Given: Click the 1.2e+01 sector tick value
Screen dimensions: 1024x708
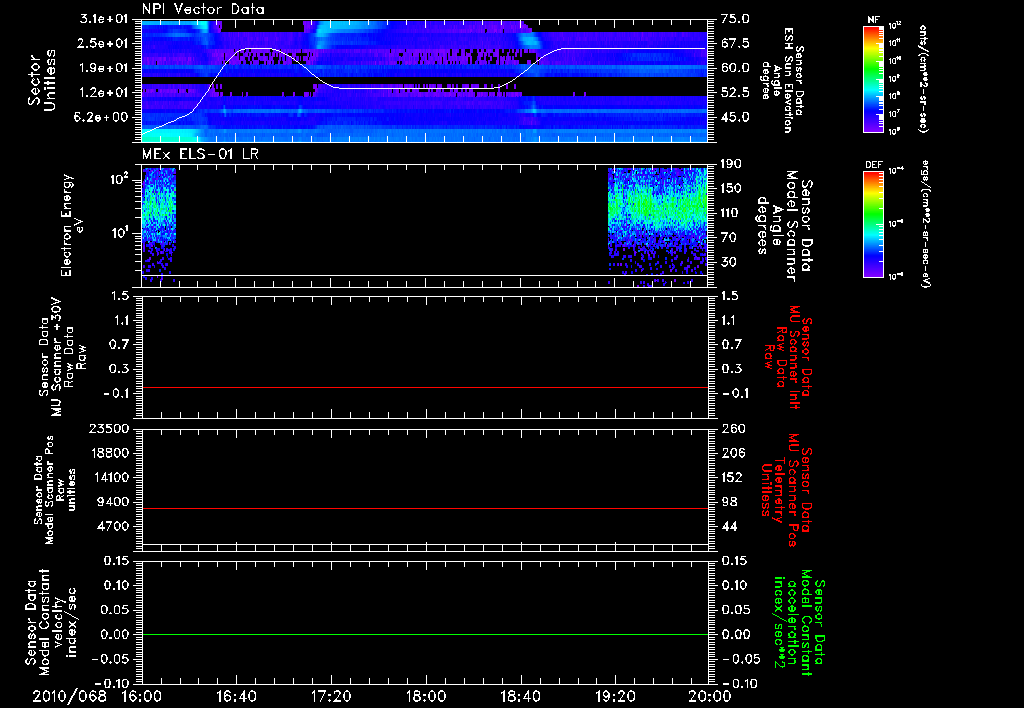Looking at the screenshot, I should [104, 92].
